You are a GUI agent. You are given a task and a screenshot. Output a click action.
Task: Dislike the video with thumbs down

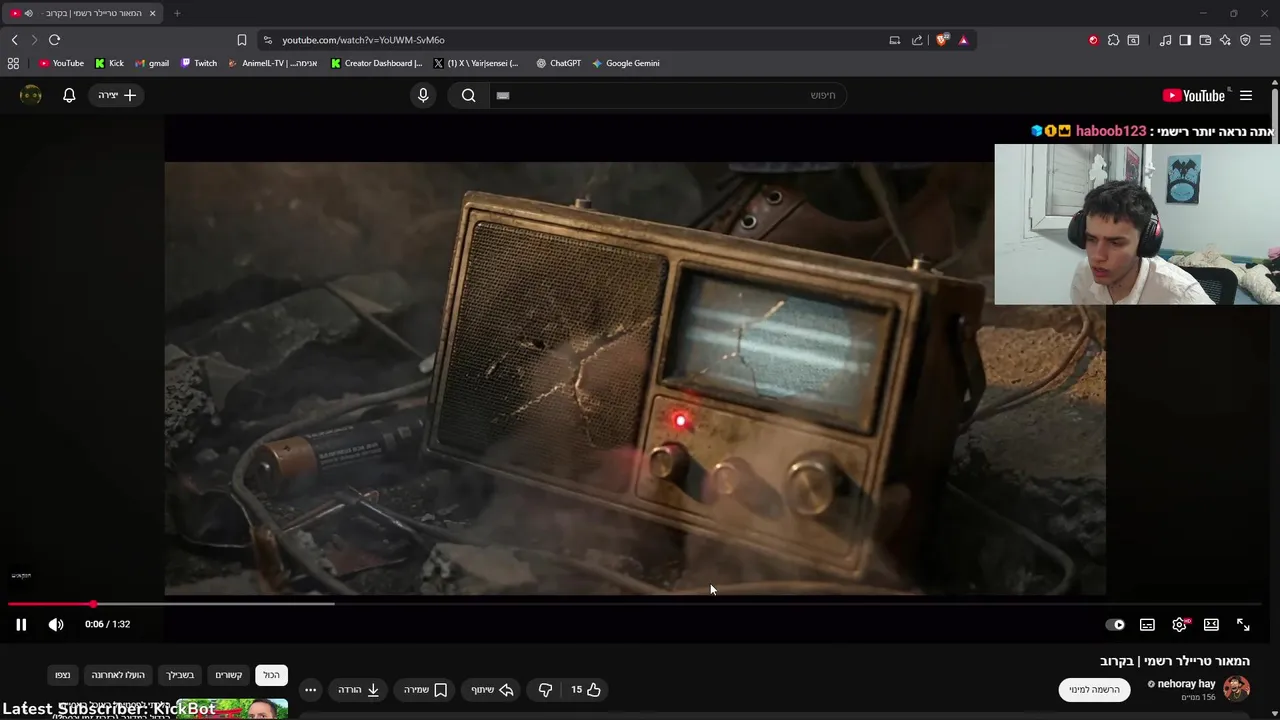tap(545, 689)
